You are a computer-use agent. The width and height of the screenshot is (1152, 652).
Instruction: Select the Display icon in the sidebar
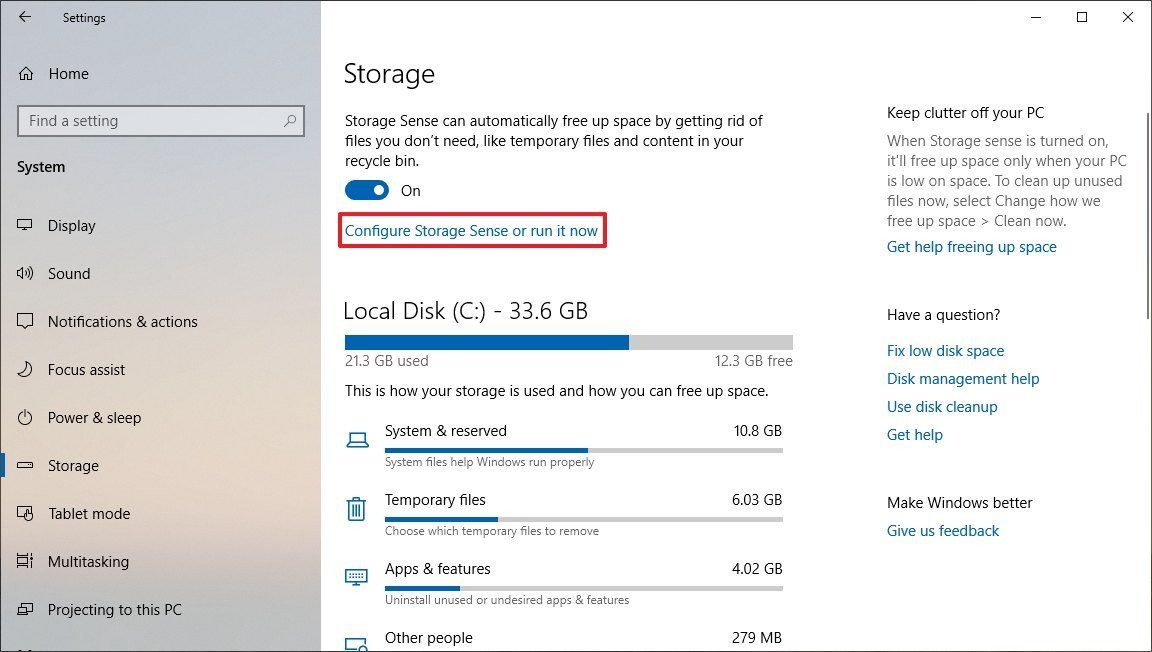23,225
